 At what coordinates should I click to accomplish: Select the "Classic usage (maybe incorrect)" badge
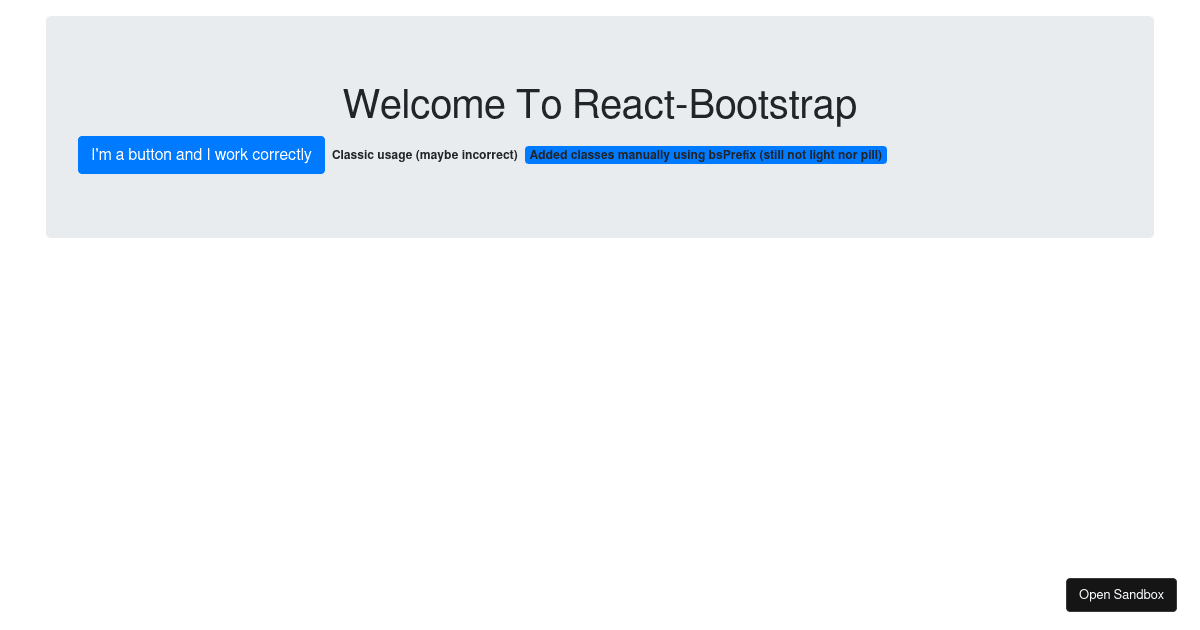(425, 155)
